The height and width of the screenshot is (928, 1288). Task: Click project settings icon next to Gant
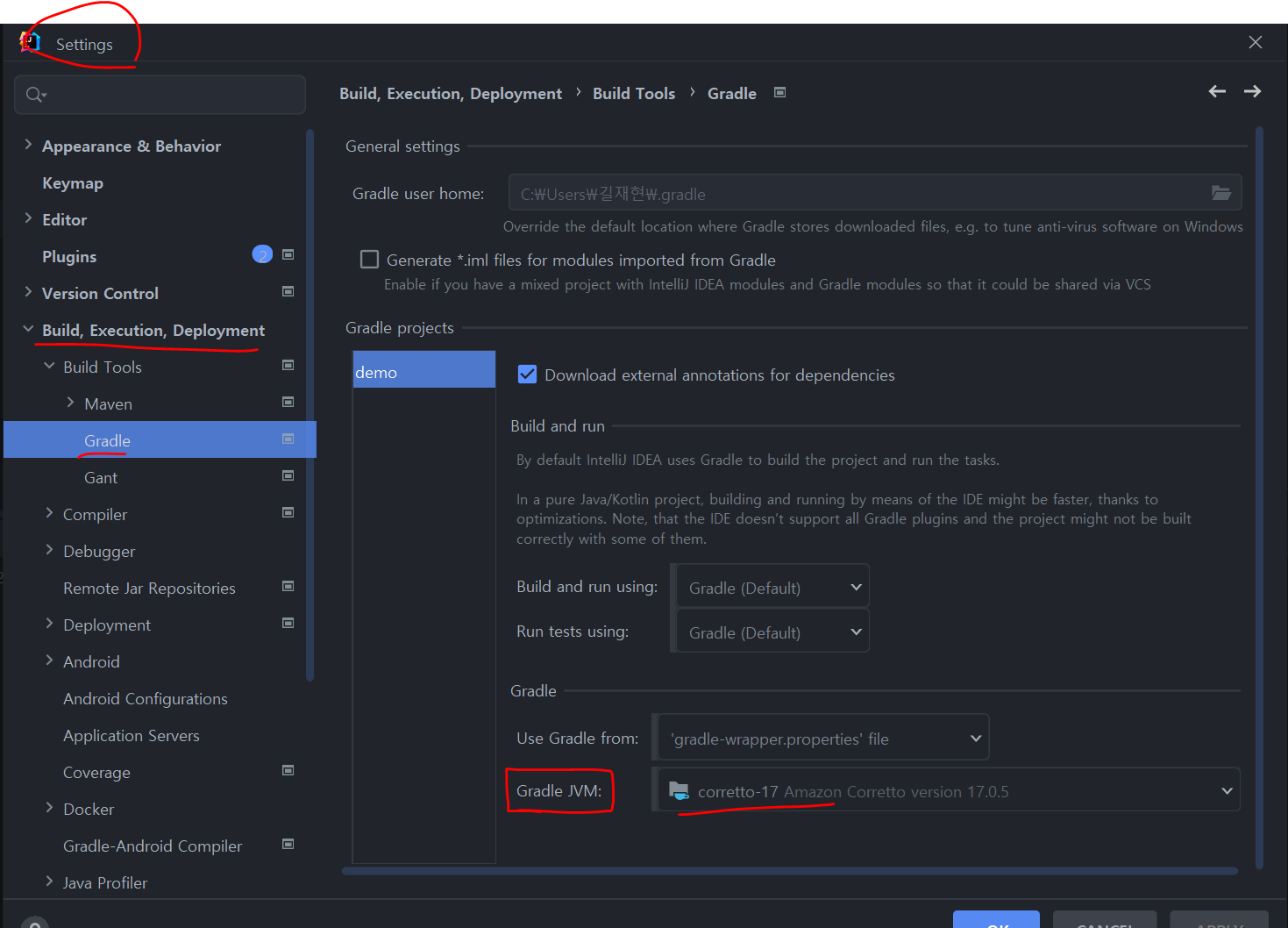(x=288, y=475)
